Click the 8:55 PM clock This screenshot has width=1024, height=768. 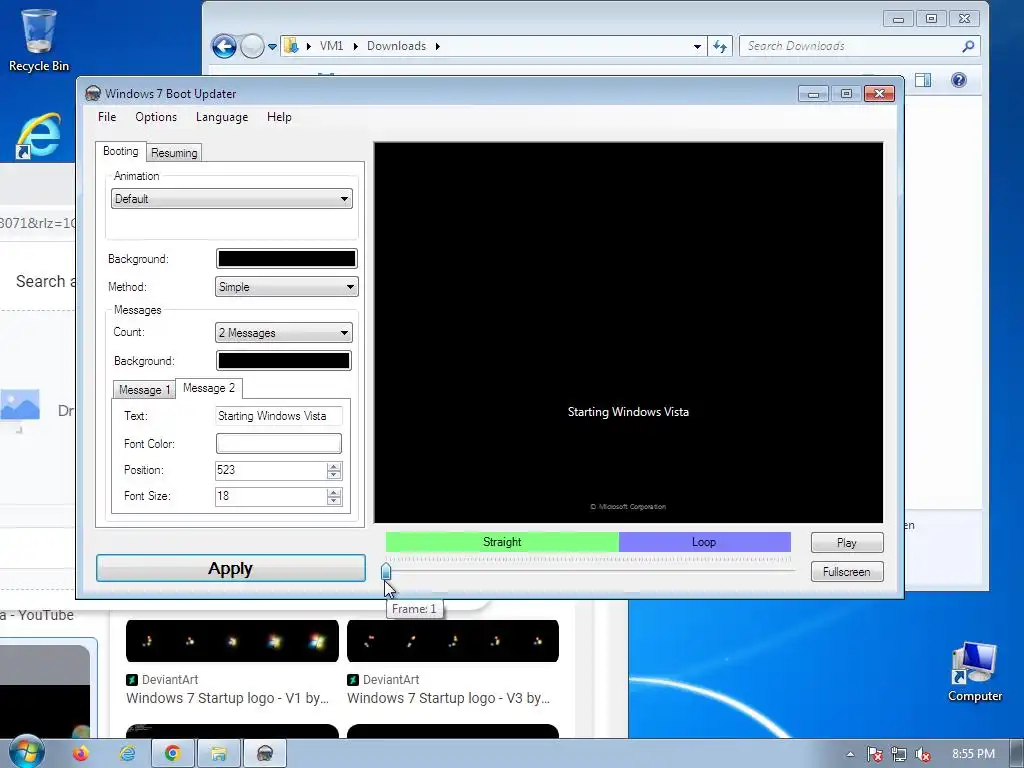973,754
